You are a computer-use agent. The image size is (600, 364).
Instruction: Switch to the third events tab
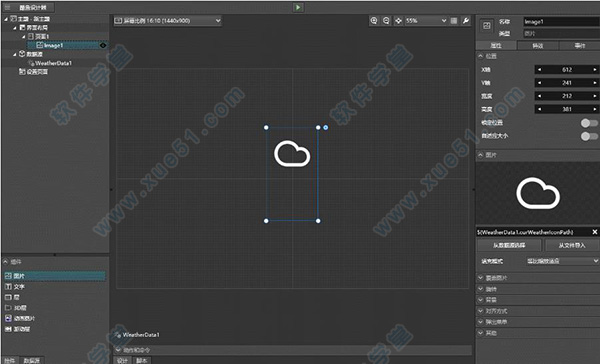point(579,46)
